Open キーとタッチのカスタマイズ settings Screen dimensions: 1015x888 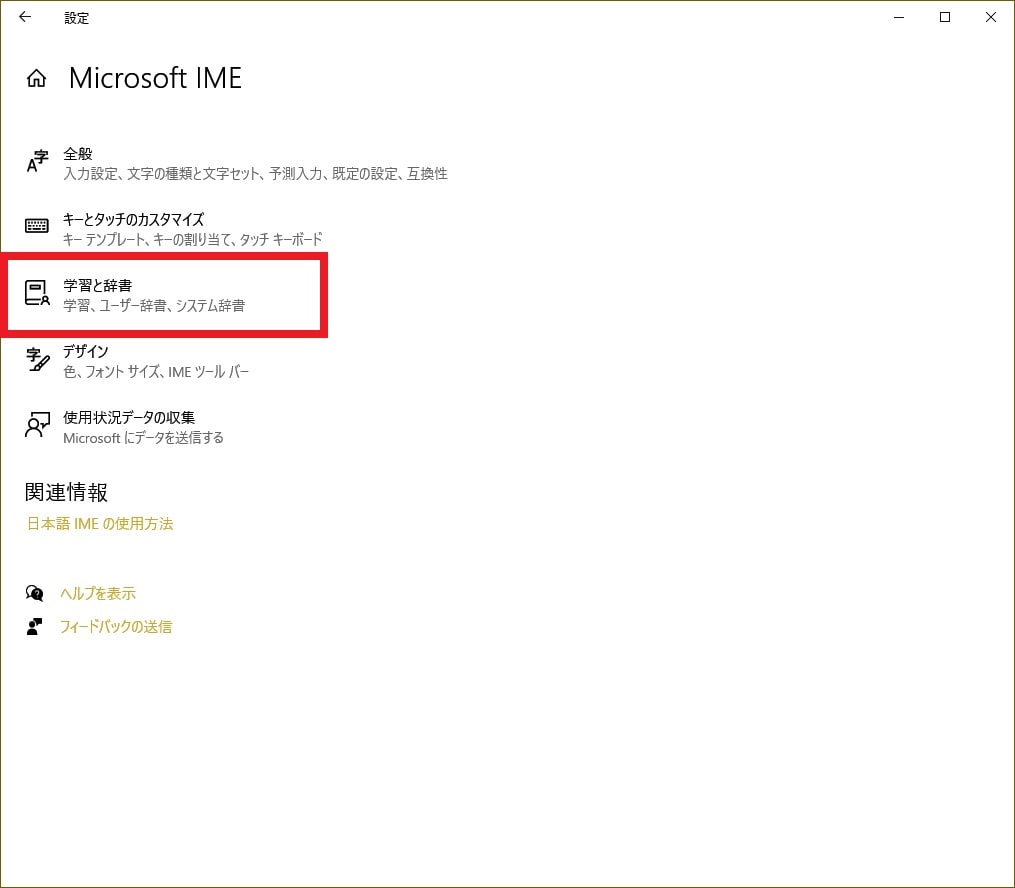[173, 229]
